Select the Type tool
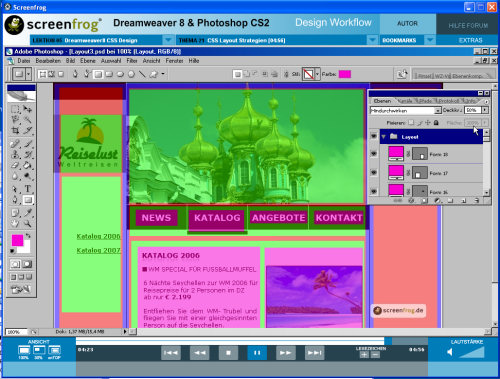Screen dimensions: 500x379 pyautogui.click(x=28, y=189)
